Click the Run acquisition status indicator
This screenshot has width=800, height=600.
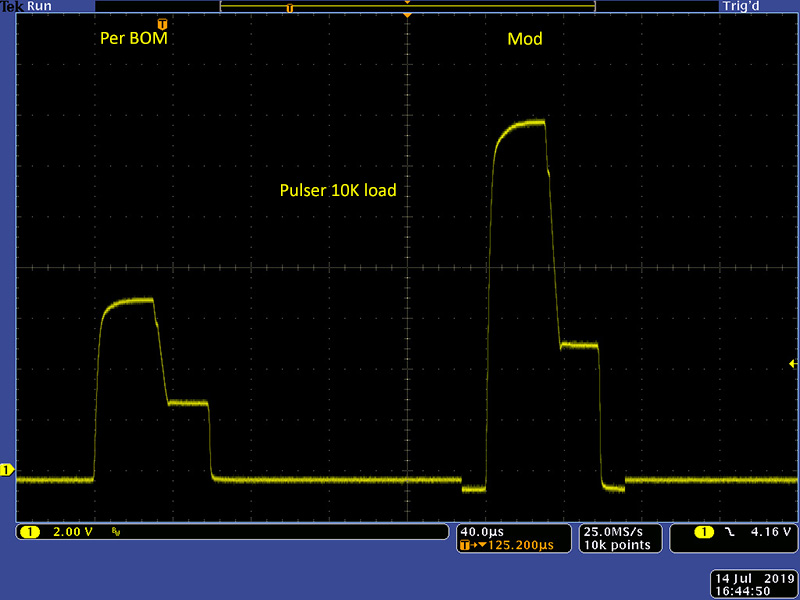coord(38,6)
